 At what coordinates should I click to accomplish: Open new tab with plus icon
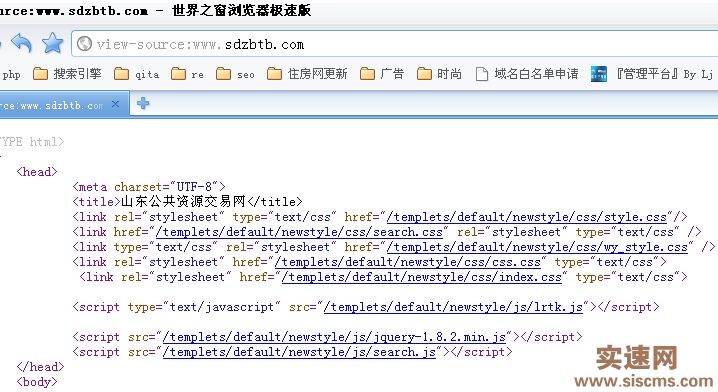(143, 103)
